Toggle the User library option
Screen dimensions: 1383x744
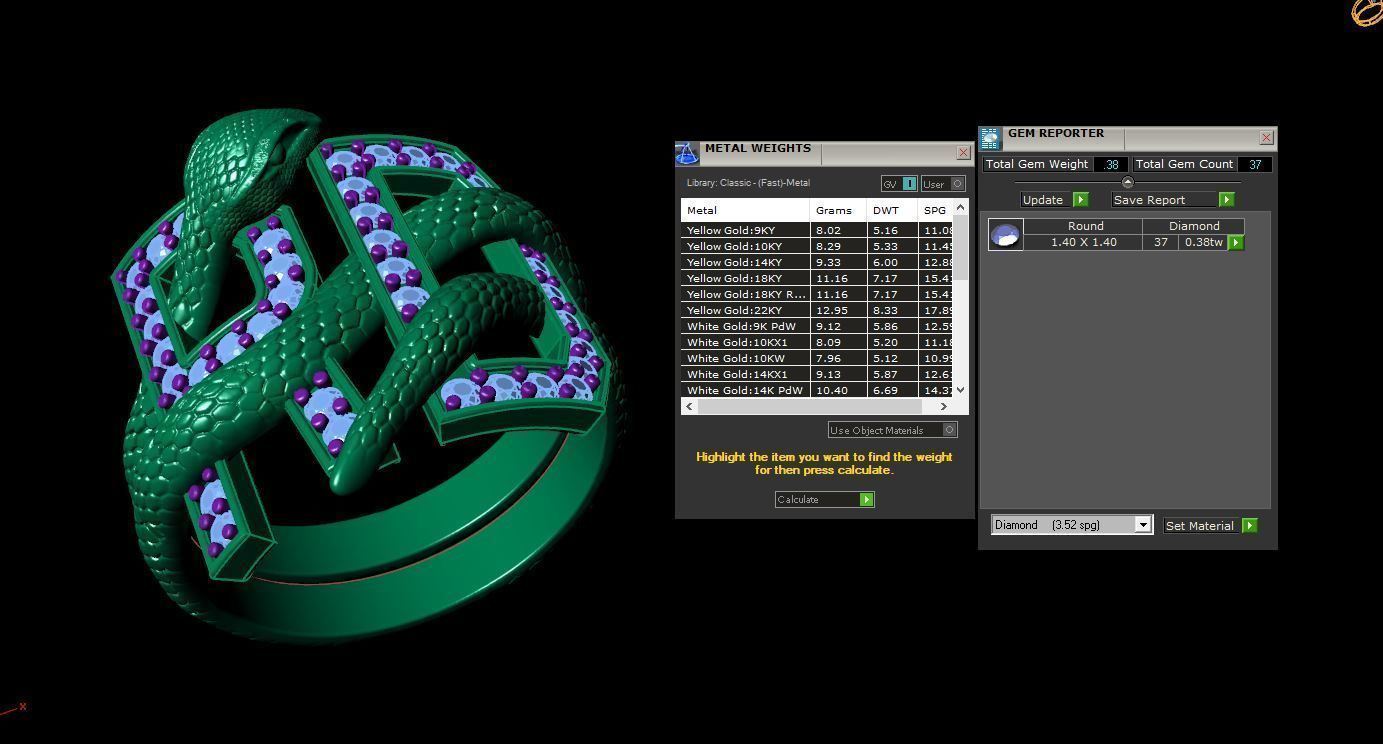[x=942, y=184]
